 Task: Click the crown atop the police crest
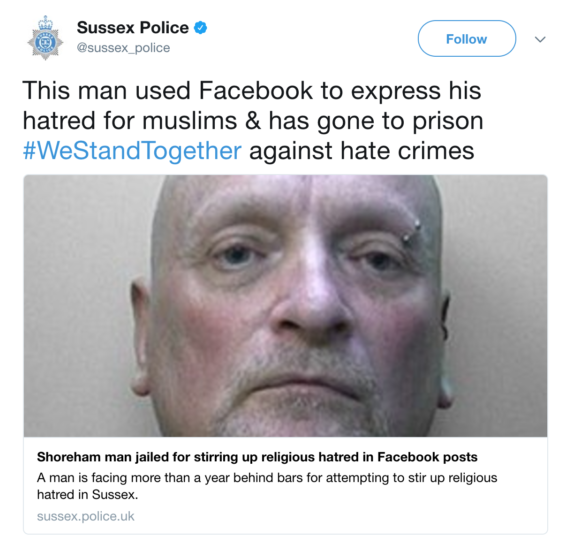point(45,23)
